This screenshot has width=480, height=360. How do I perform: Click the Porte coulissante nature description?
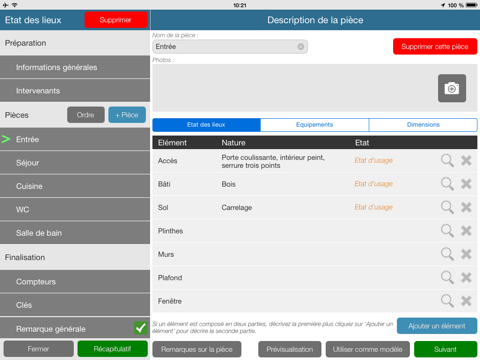[273, 161]
